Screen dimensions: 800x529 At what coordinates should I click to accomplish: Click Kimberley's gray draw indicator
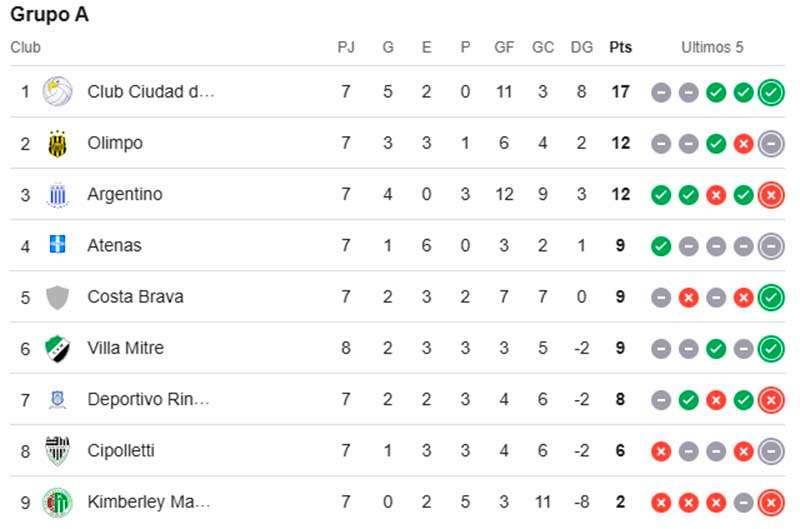[x=743, y=503]
